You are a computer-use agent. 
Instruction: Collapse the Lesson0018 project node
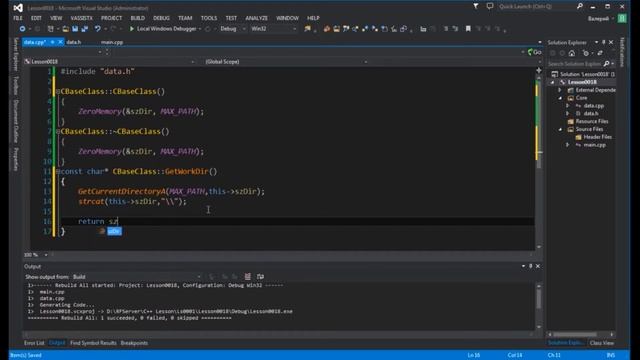pyautogui.click(x=553, y=82)
